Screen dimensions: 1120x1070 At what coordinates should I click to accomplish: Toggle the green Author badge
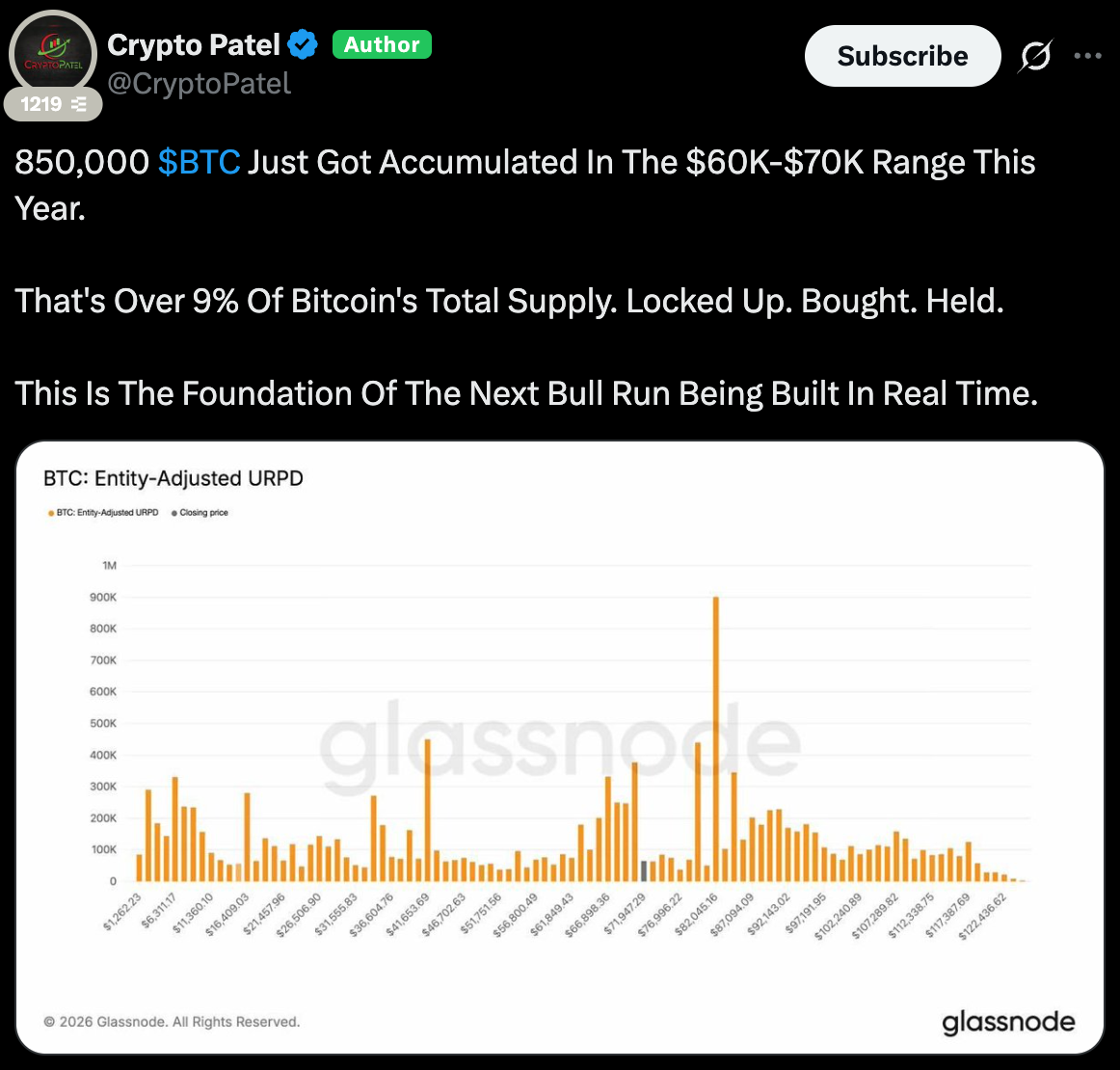(382, 44)
